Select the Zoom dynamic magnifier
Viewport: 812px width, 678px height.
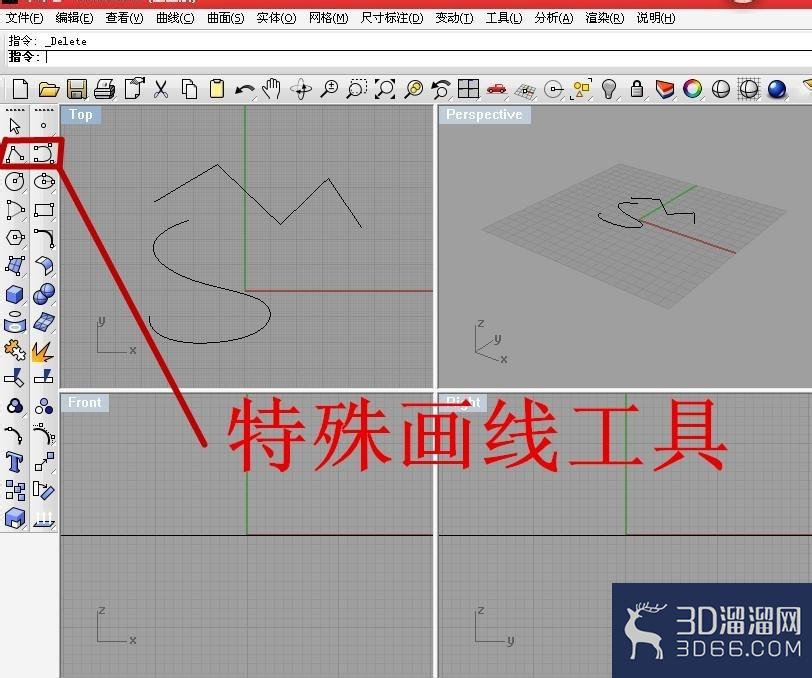(329, 89)
